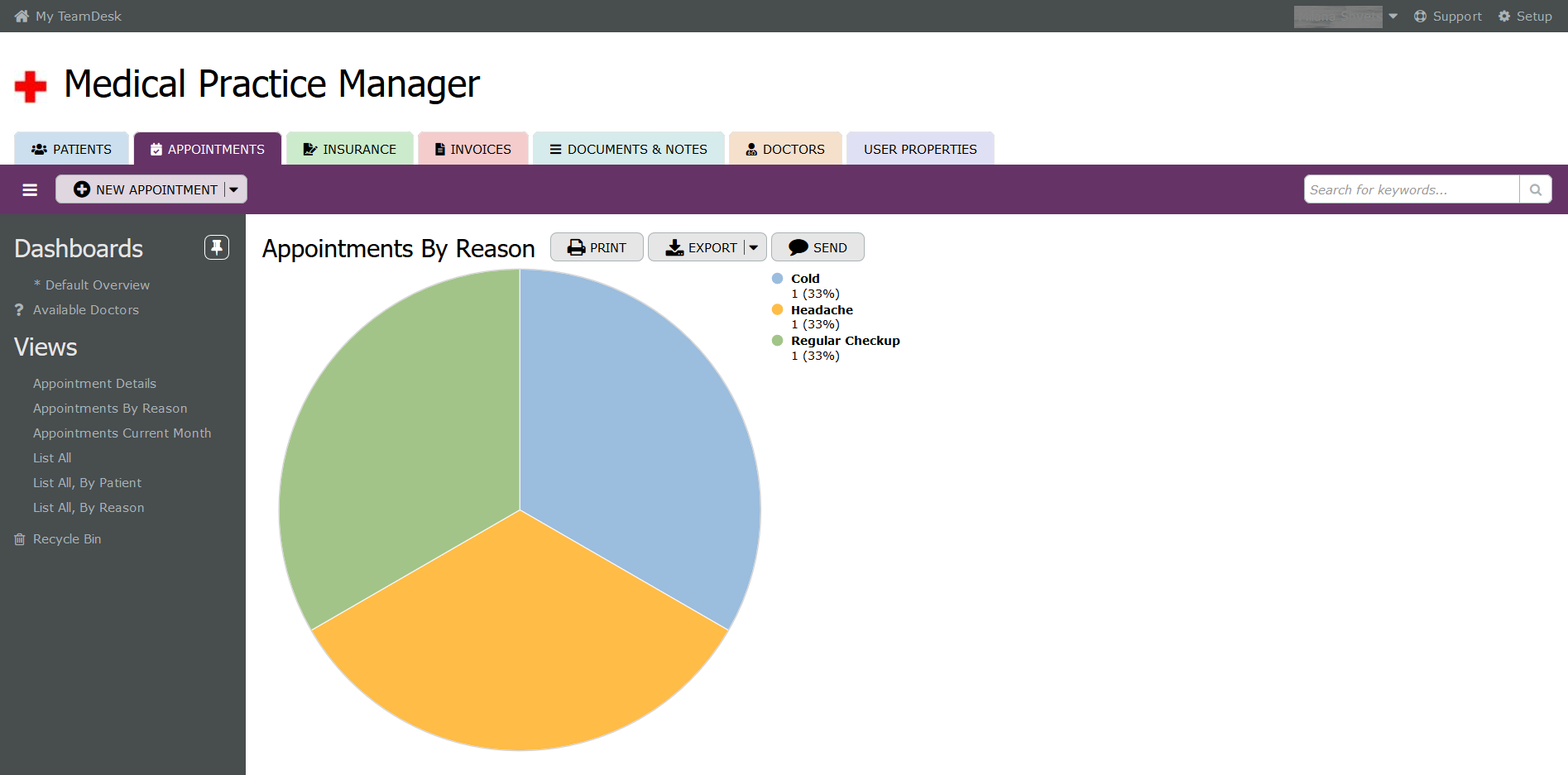
Task: Click the red cross app logo
Action: 31,86
